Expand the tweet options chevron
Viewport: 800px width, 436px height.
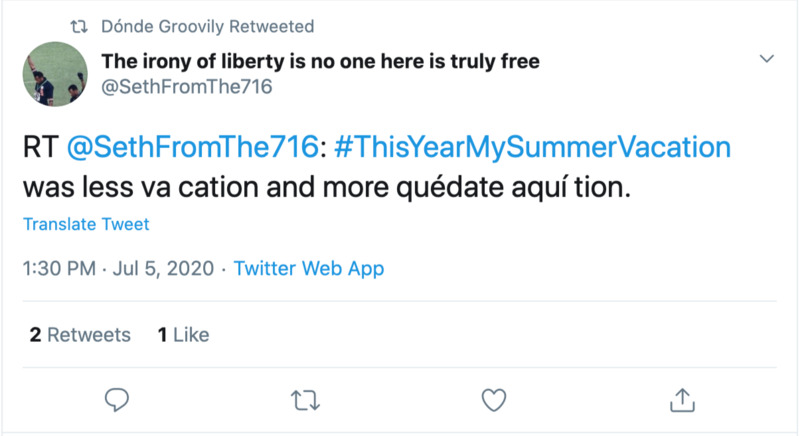[x=767, y=60]
